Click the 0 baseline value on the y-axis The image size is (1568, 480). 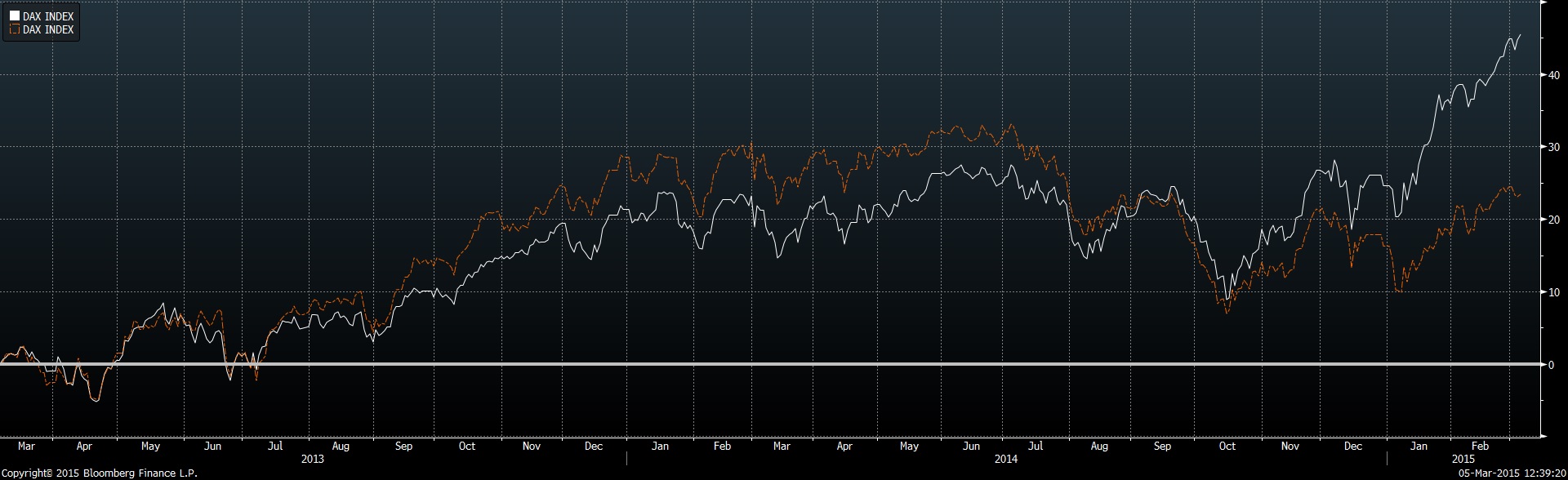(x=1551, y=365)
